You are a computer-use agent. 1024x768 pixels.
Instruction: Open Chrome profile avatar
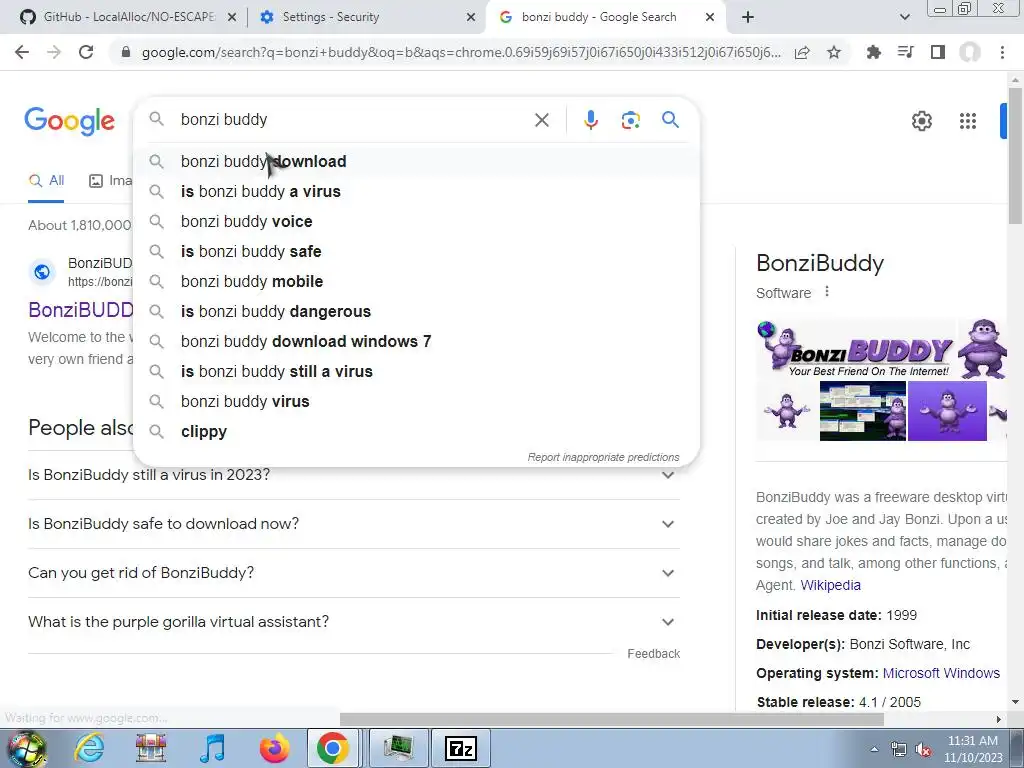coord(970,52)
